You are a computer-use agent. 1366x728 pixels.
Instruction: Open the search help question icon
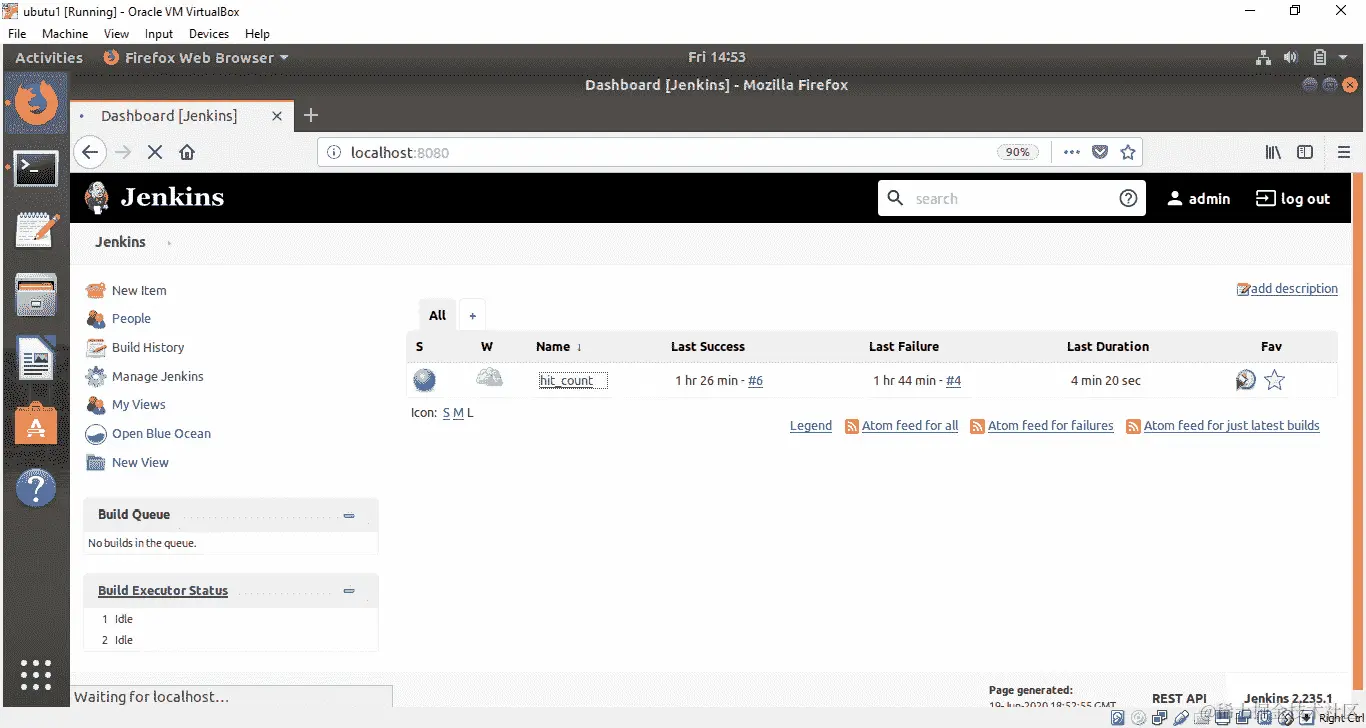pyautogui.click(x=1128, y=198)
